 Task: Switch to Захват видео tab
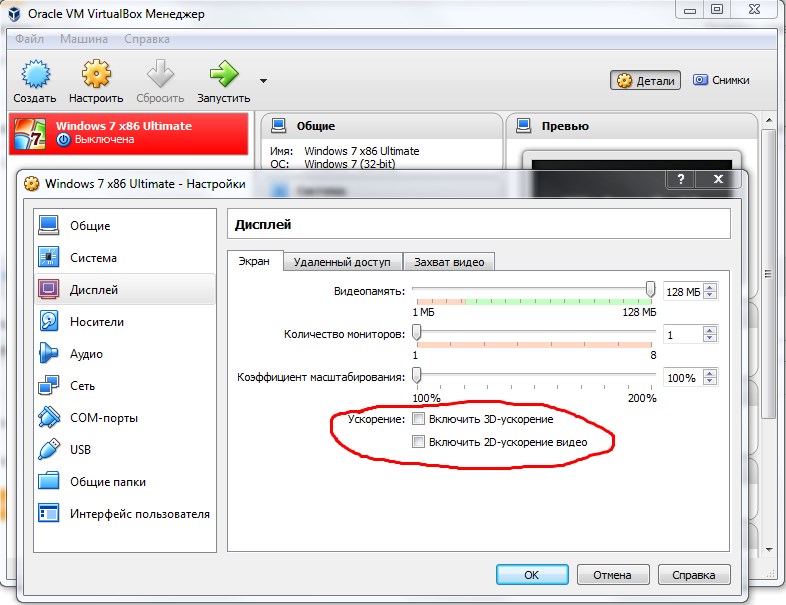449,262
